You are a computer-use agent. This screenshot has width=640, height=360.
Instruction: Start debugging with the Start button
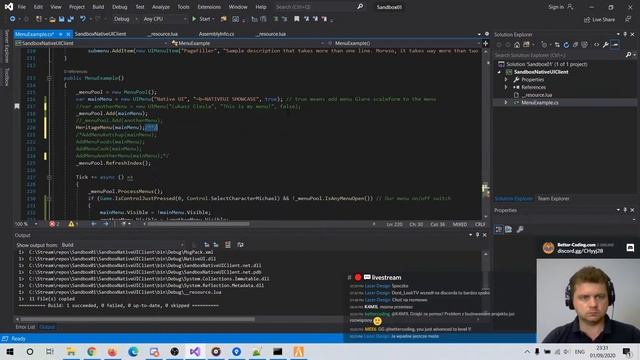tap(202, 19)
